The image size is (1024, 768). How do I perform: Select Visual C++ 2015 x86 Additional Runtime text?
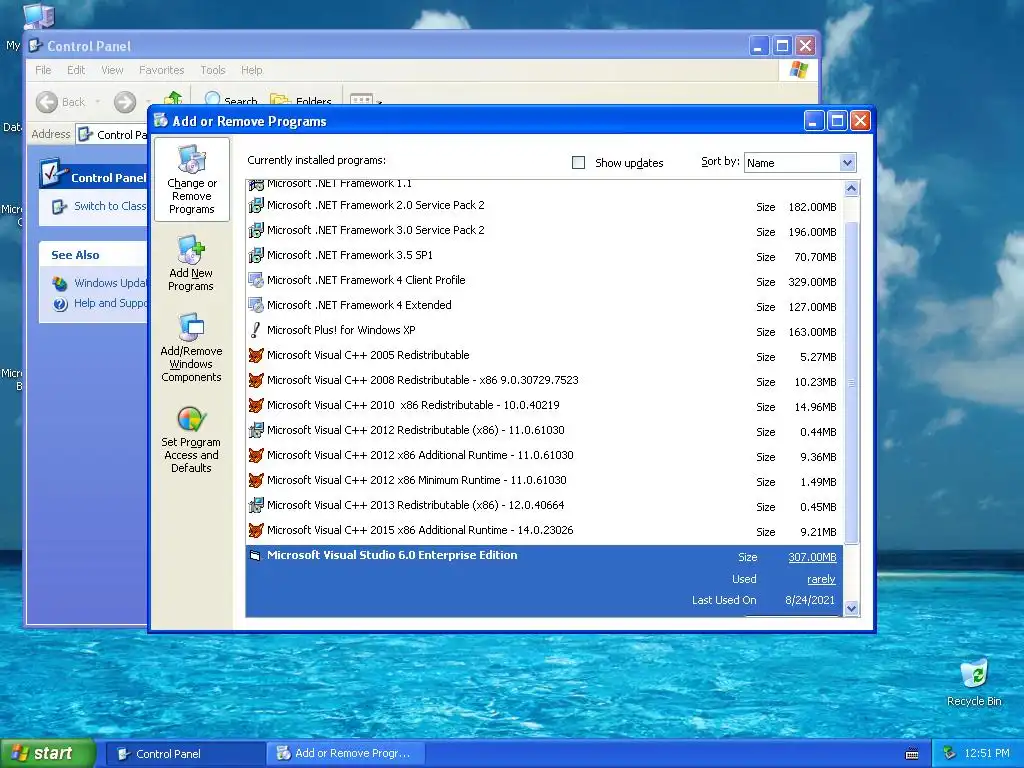click(420, 530)
